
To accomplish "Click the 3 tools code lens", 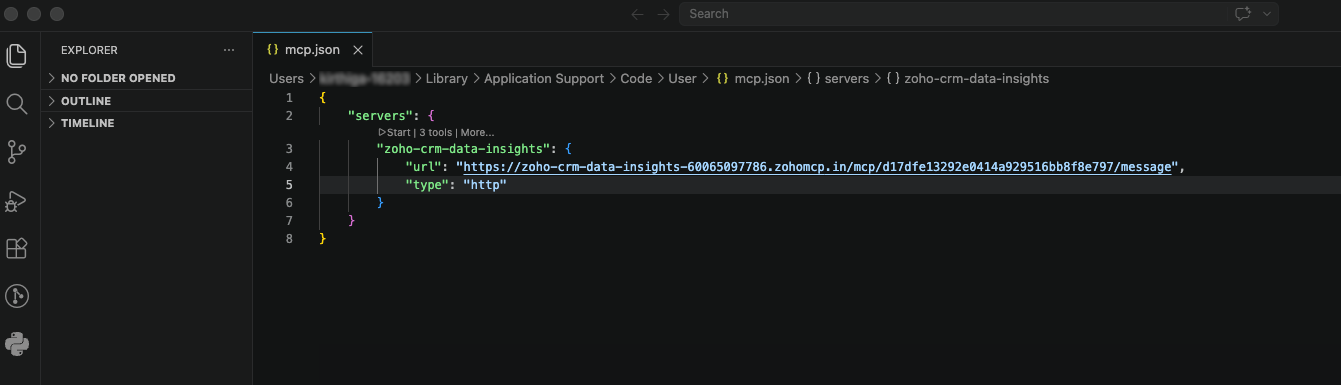I will click(436, 133).
